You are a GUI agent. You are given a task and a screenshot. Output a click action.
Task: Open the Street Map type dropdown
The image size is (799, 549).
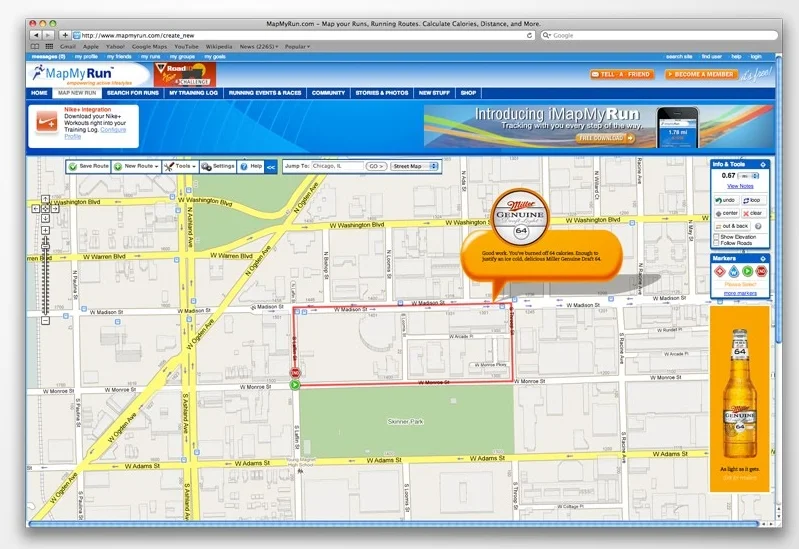point(415,166)
